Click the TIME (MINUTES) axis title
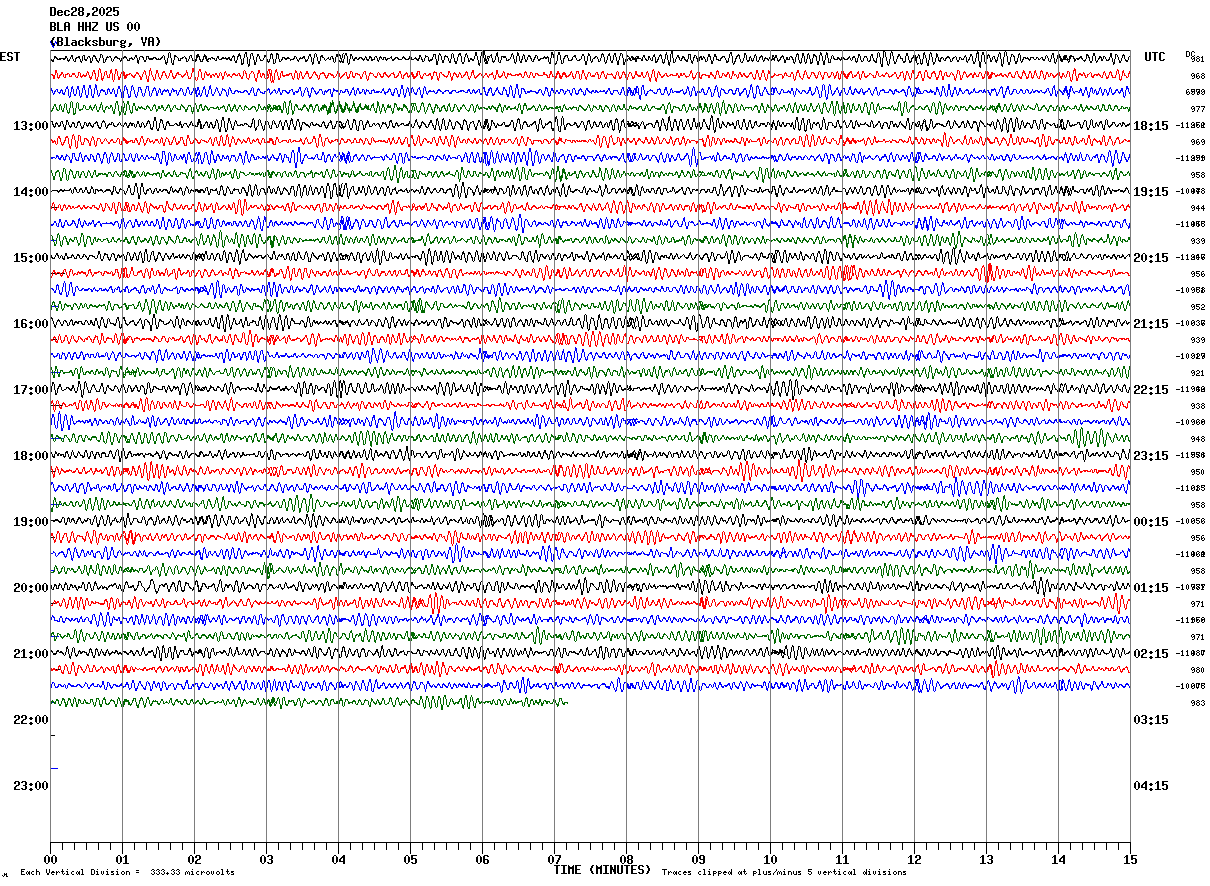The height and width of the screenshot is (886, 1210). click(602, 870)
